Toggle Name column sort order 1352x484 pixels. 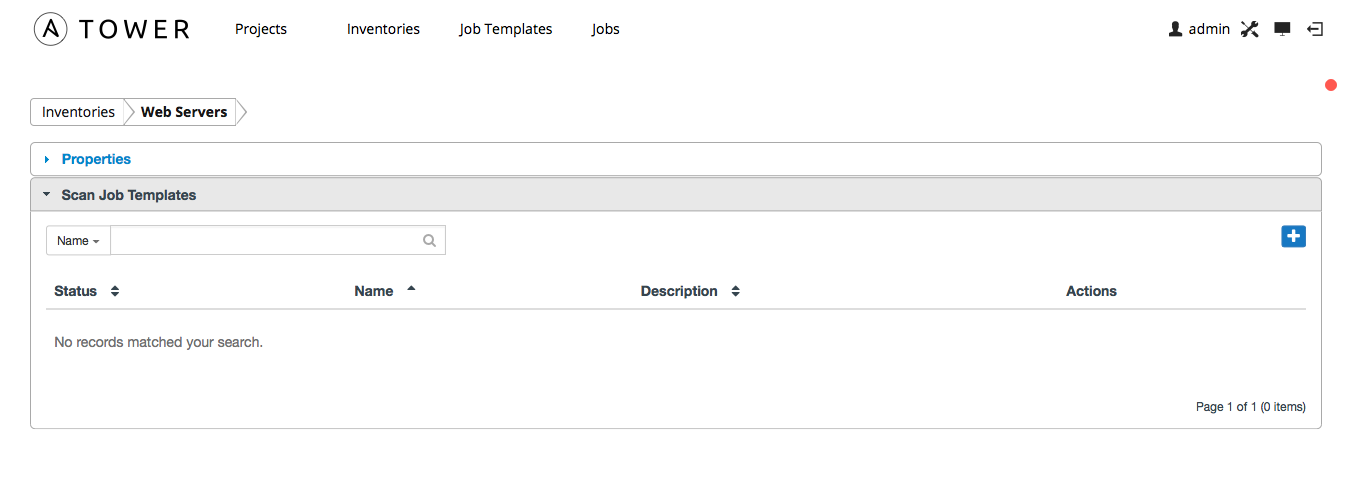click(x=411, y=288)
